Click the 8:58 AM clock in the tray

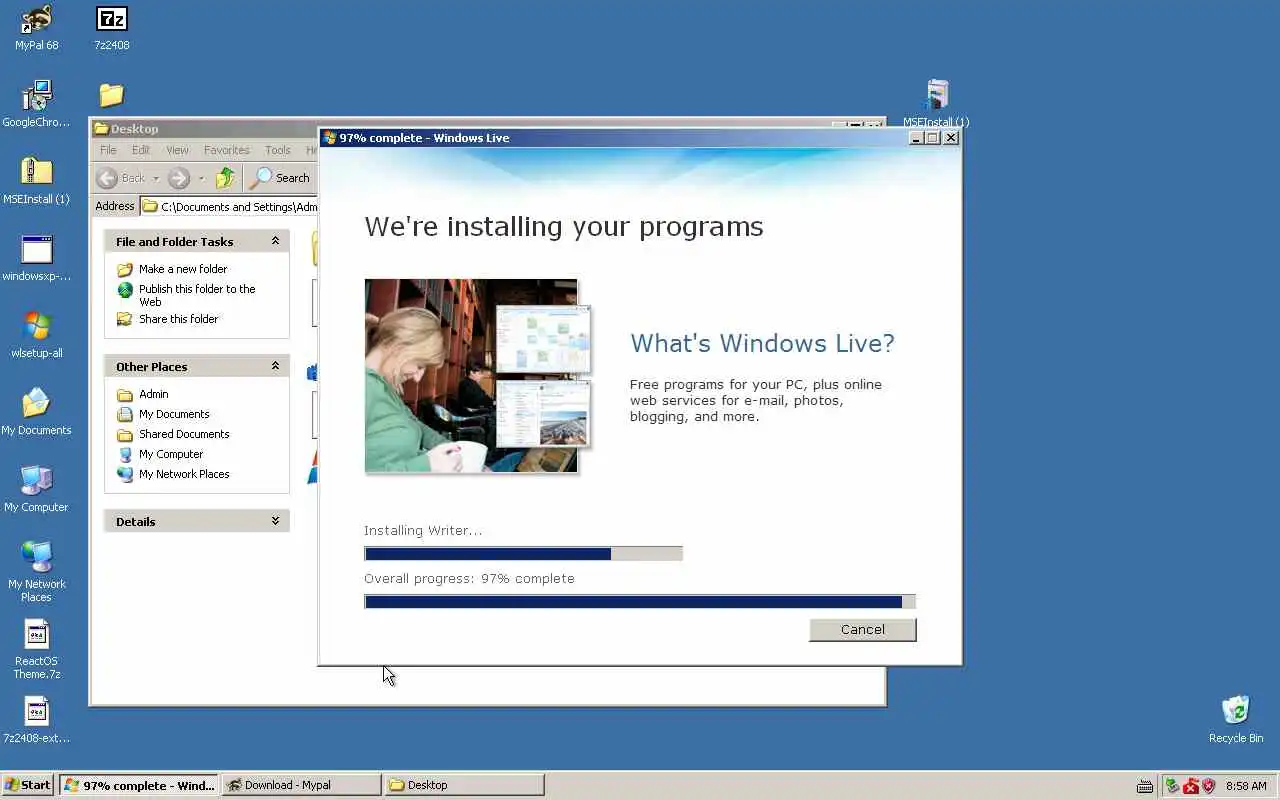click(x=1246, y=786)
